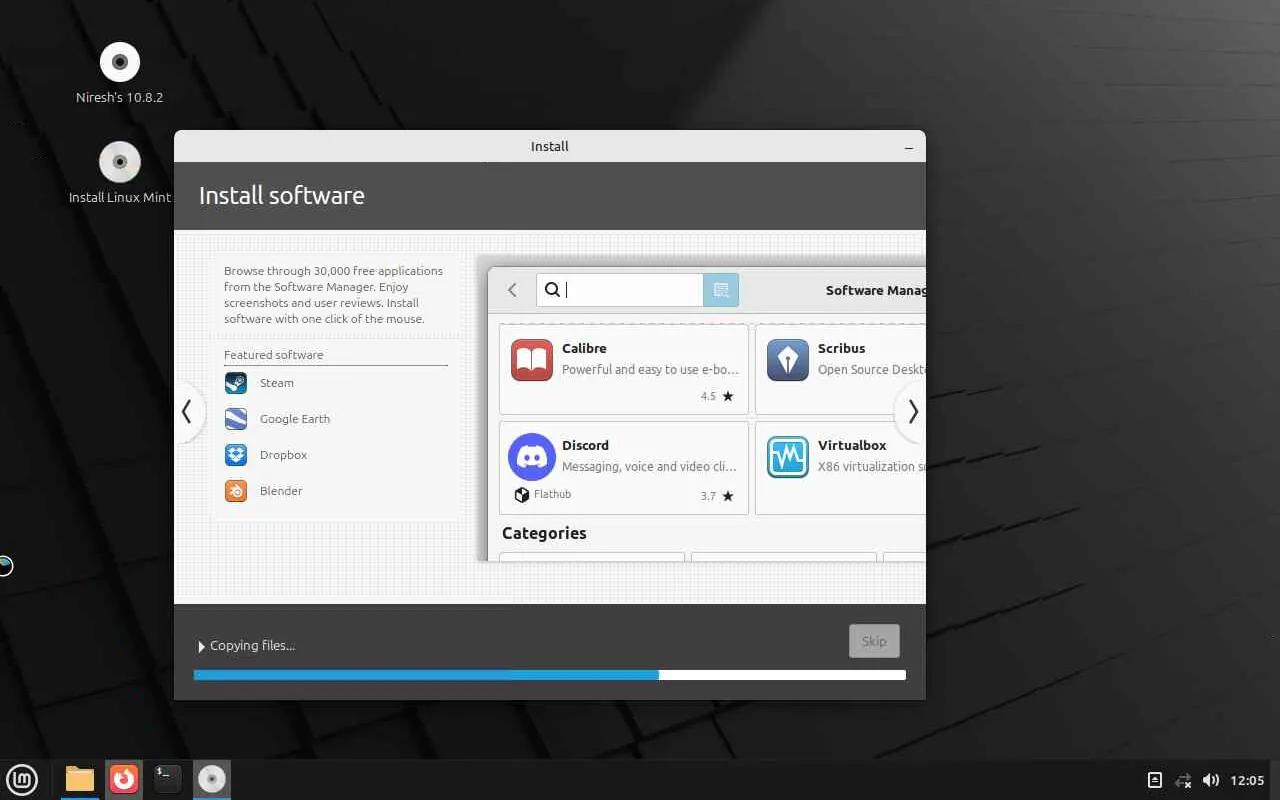
Task: Click the Discord title text
Action: click(585, 445)
